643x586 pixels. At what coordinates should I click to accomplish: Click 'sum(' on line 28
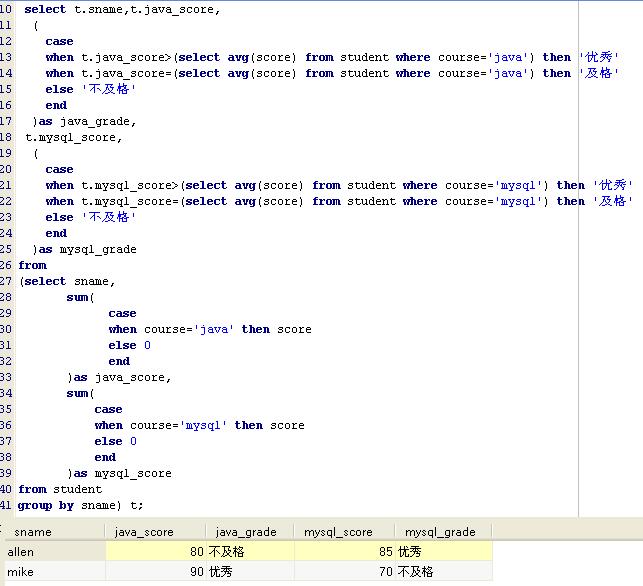click(80, 297)
